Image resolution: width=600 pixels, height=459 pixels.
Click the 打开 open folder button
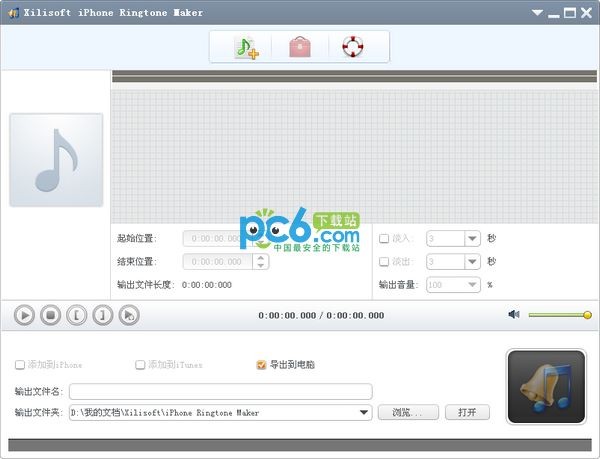pyautogui.click(x=467, y=412)
